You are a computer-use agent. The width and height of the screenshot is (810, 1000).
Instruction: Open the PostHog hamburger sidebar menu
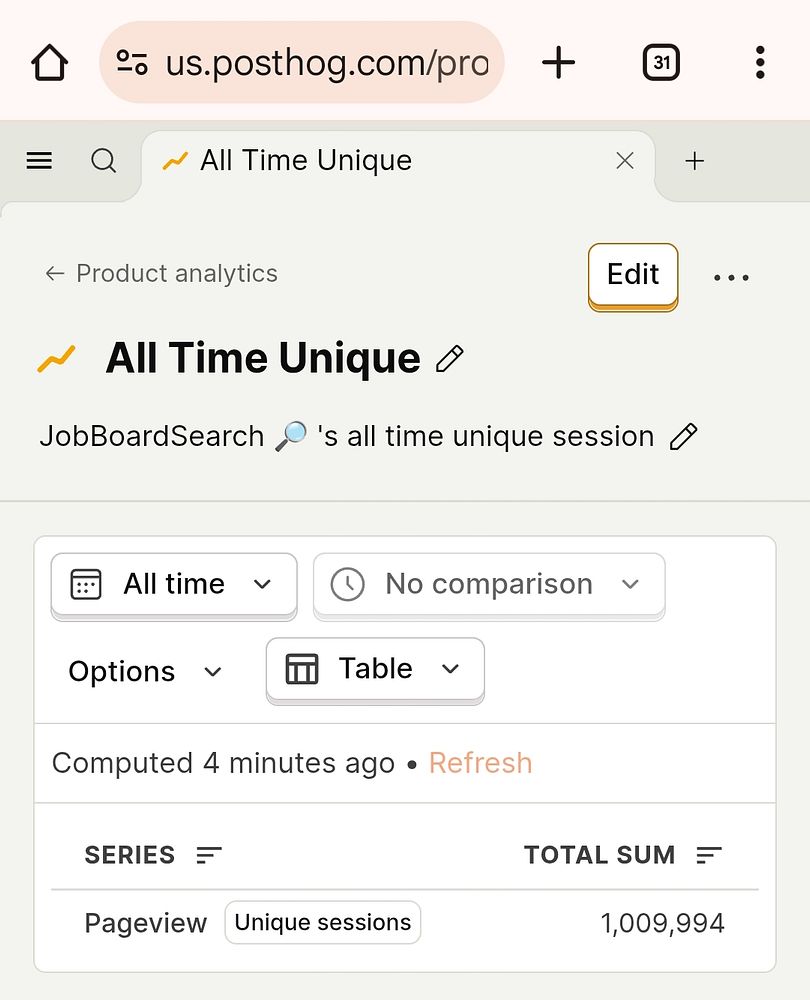39,160
